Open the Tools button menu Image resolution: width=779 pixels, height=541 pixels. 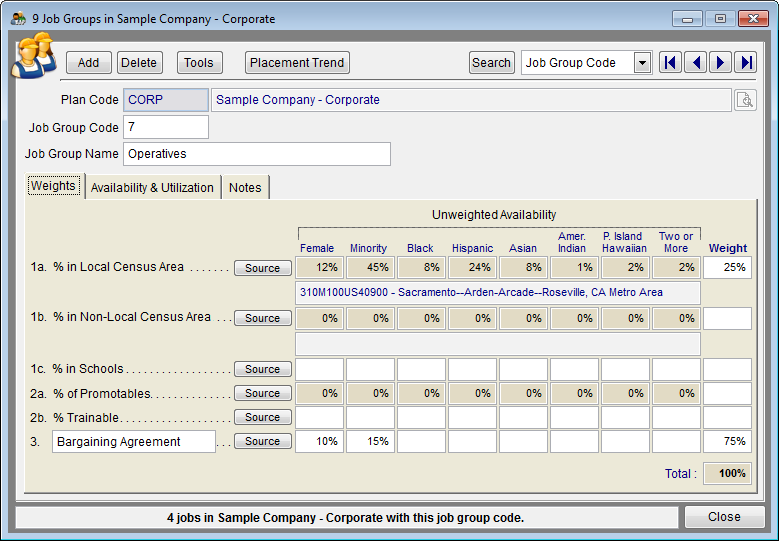[199, 63]
